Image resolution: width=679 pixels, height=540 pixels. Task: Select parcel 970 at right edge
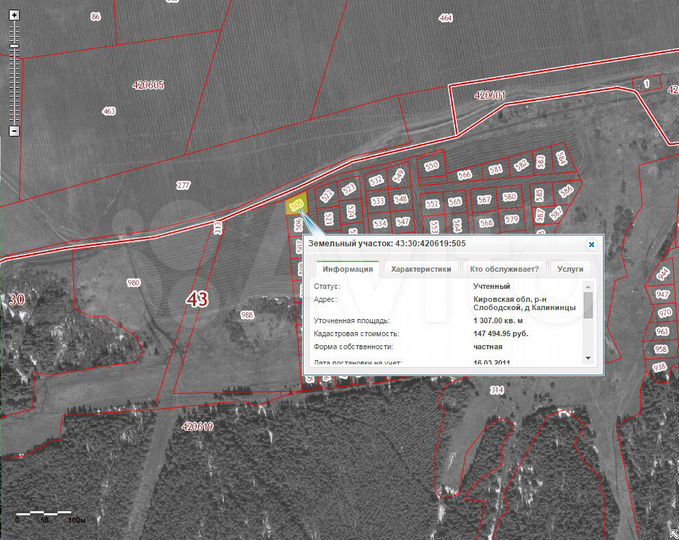(661, 313)
